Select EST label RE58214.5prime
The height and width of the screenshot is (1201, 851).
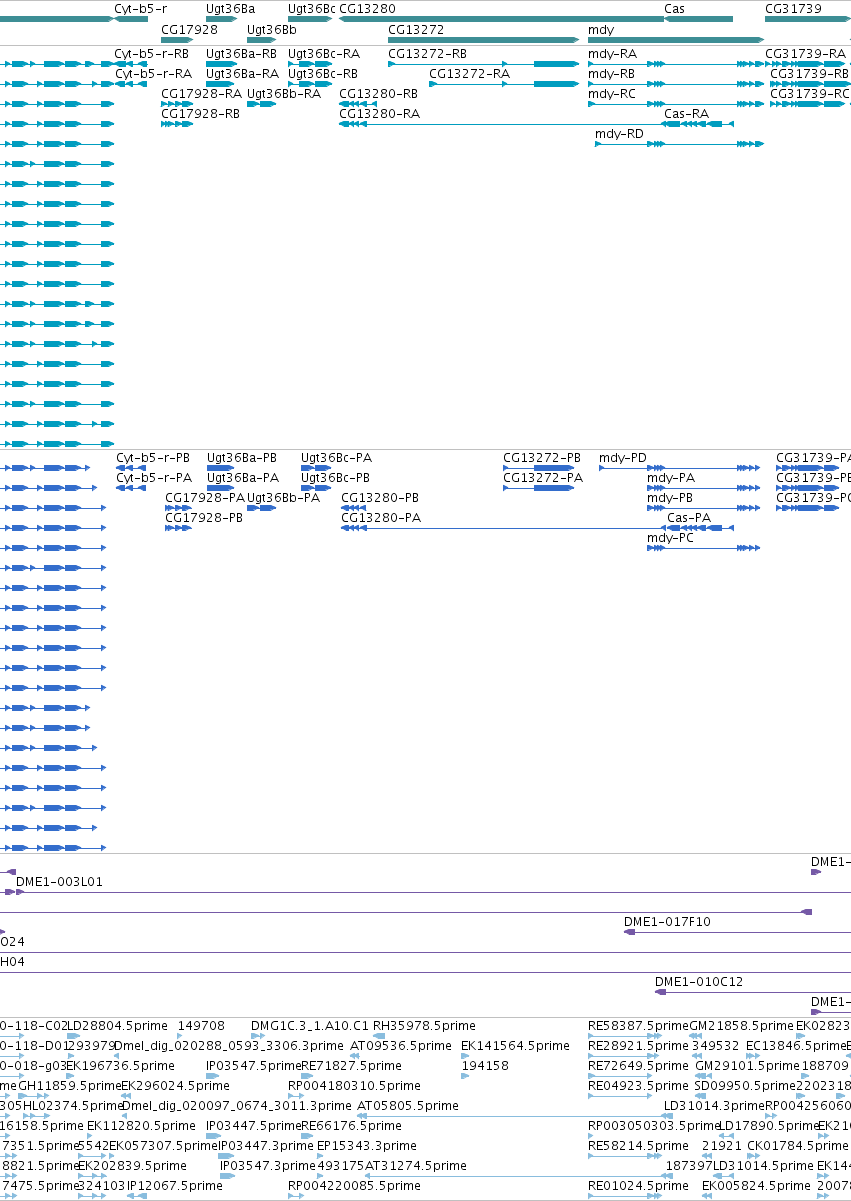pos(638,1145)
